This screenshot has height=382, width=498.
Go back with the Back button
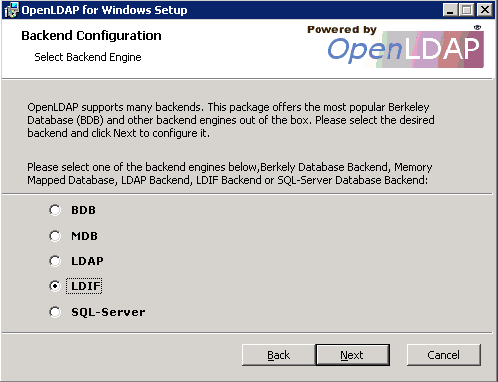coord(279,355)
